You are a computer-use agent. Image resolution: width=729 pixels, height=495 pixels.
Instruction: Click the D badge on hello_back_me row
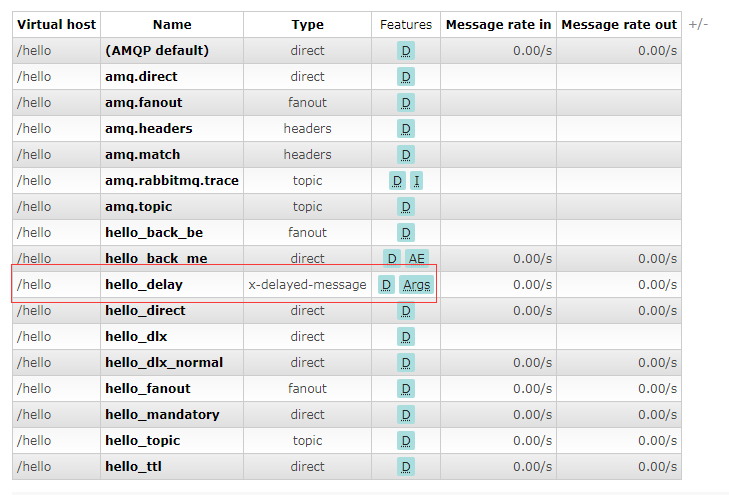tap(392, 259)
